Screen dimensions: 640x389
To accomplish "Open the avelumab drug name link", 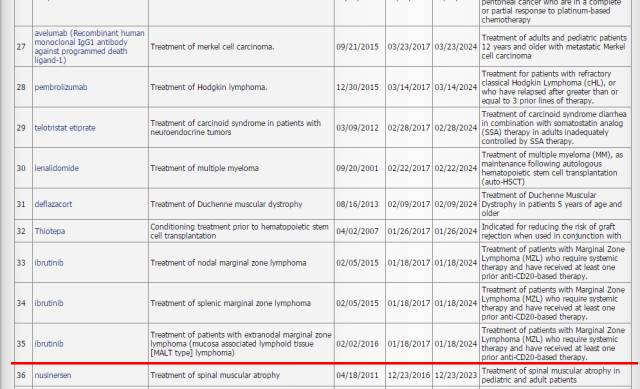I will [89, 47].
